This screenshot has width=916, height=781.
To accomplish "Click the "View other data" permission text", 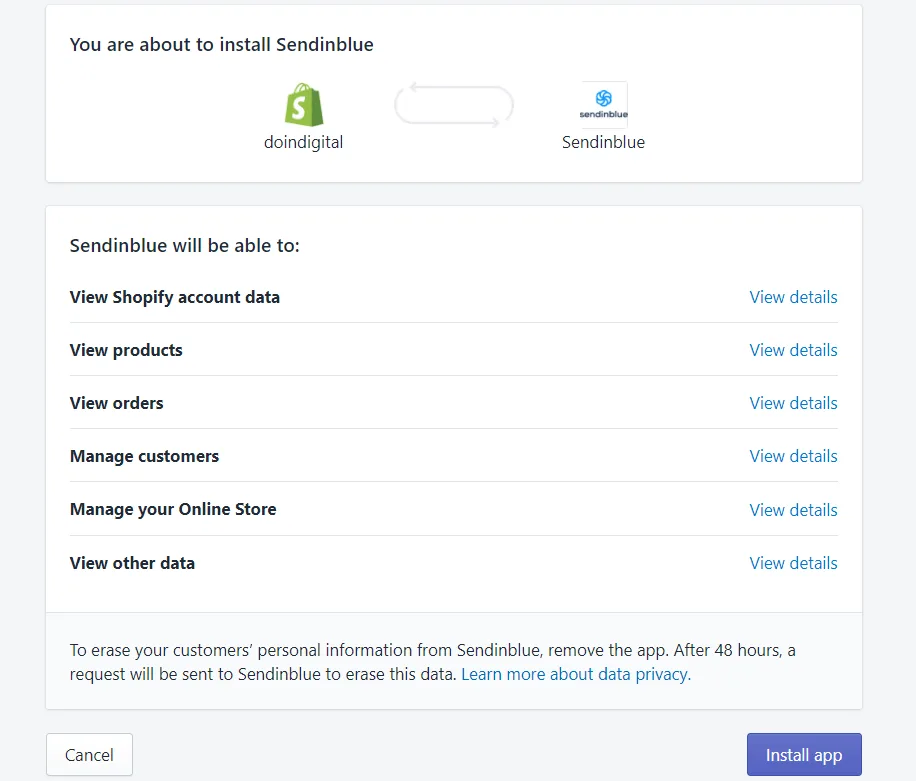I will (x=132, y=563).
